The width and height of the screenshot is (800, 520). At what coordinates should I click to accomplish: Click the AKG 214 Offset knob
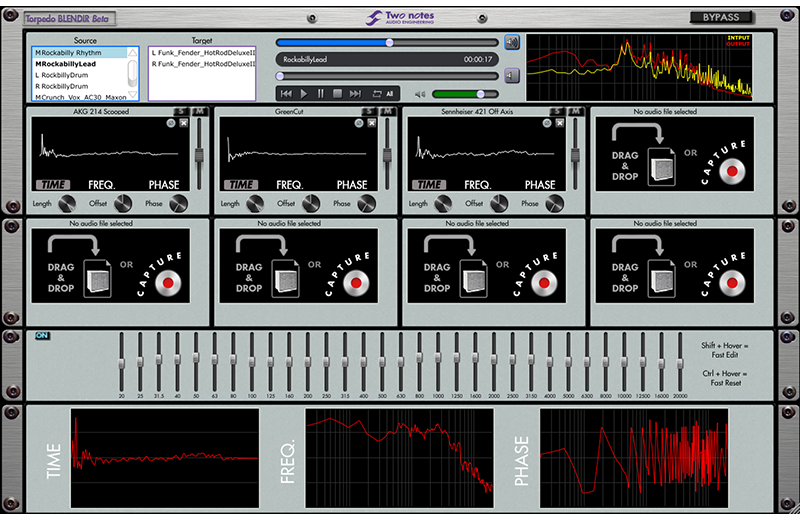[x=123, y=204]
